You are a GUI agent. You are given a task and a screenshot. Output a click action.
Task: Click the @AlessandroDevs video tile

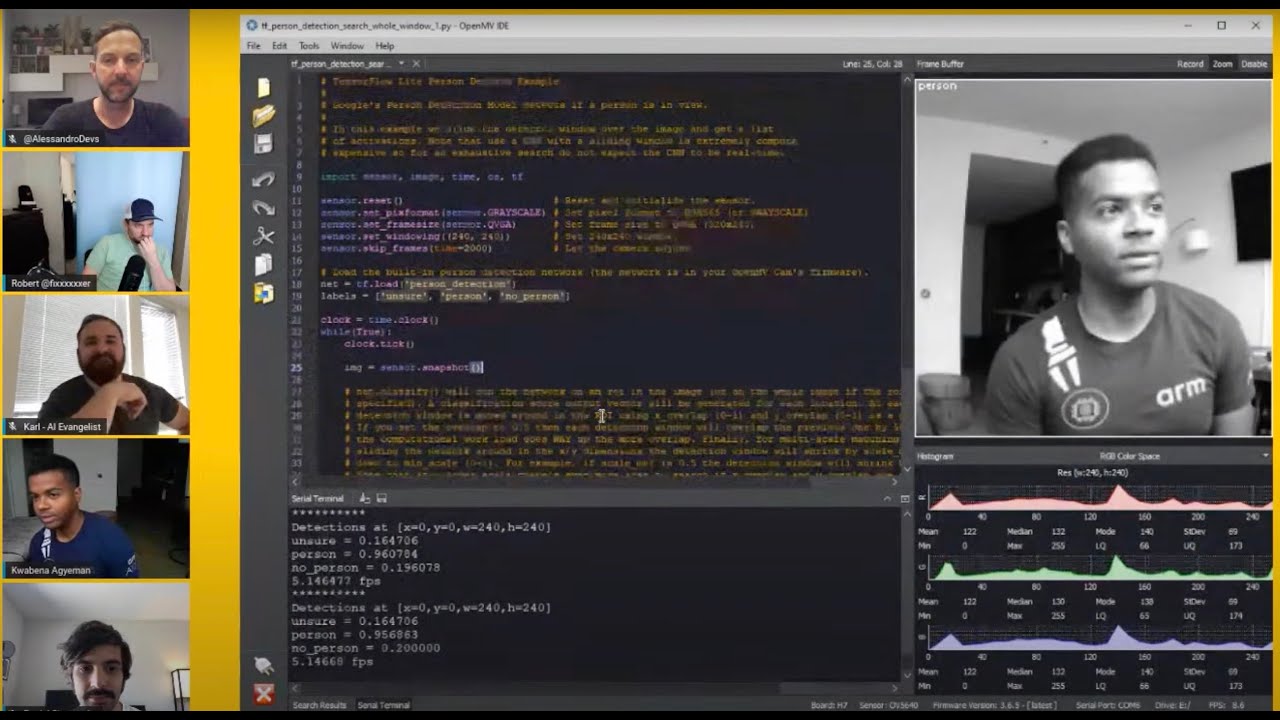[95, 79]
